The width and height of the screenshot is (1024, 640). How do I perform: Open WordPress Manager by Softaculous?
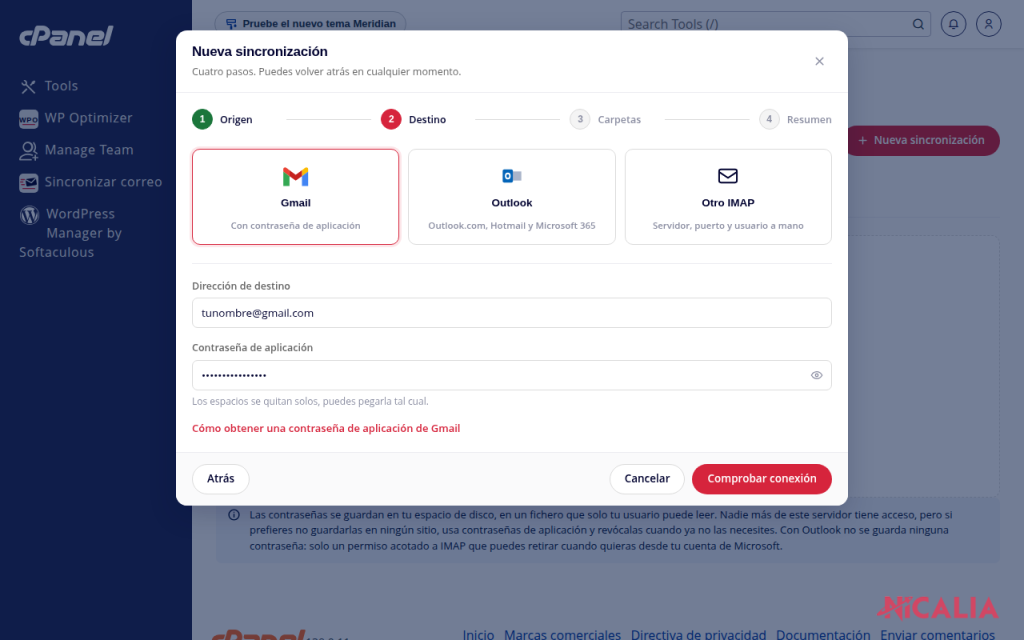click(x=71, y=232)
